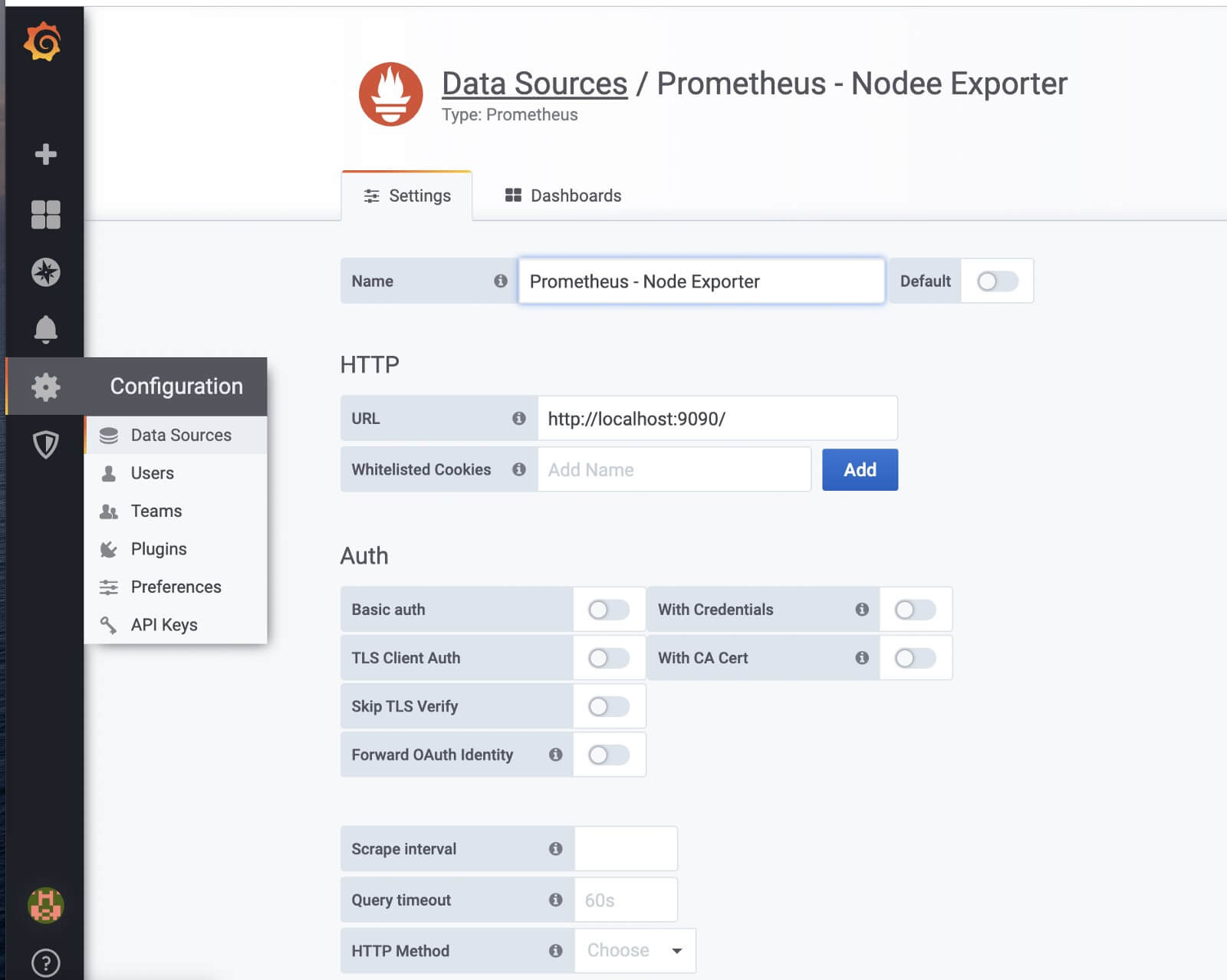Open Alerting via the bell icon
The height and width of the screenshot is (980, 1227).
(x=44, y=330)
